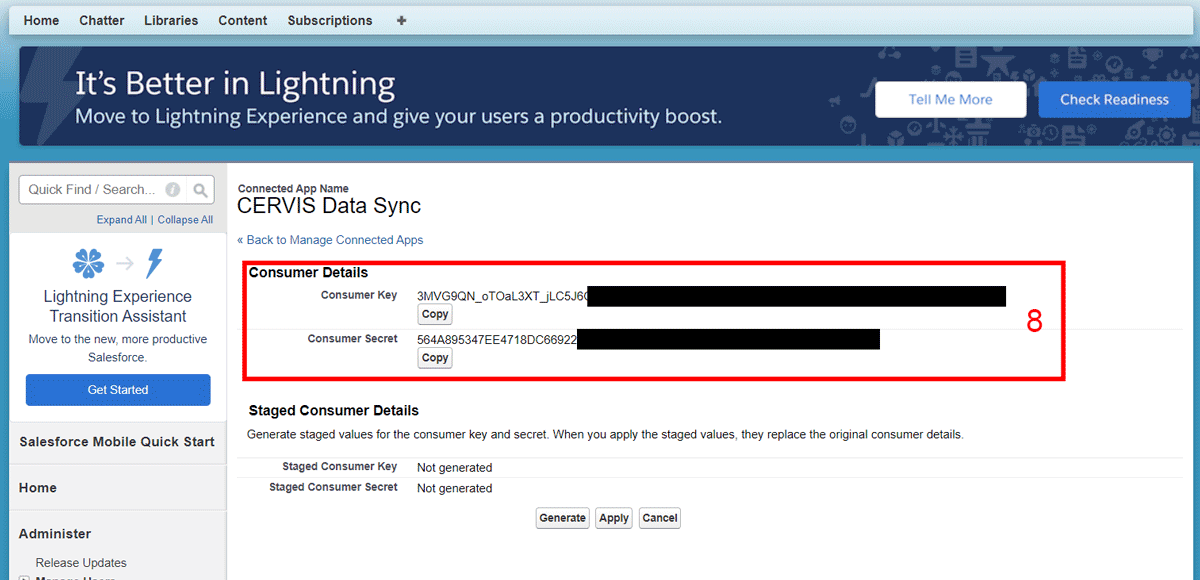Go to the Content tab
This screenshot has width=1200, height=580.
243,20
